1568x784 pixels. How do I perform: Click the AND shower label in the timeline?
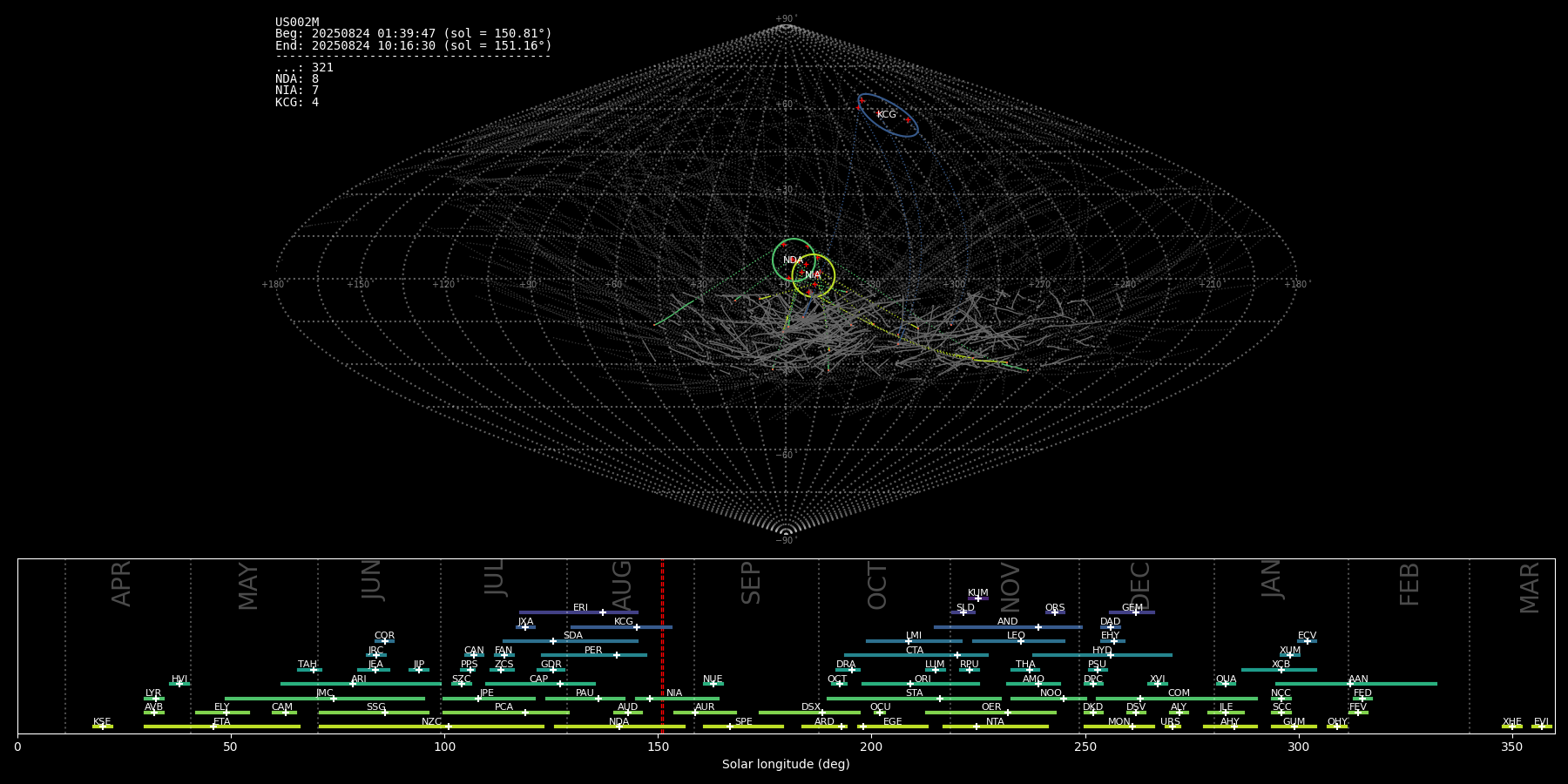click(1008, 622)
